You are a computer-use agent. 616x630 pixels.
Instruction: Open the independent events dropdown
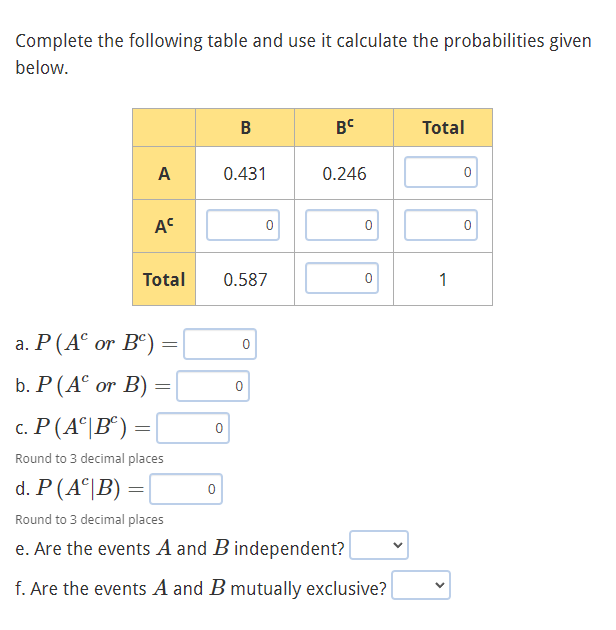coord(379,545)
